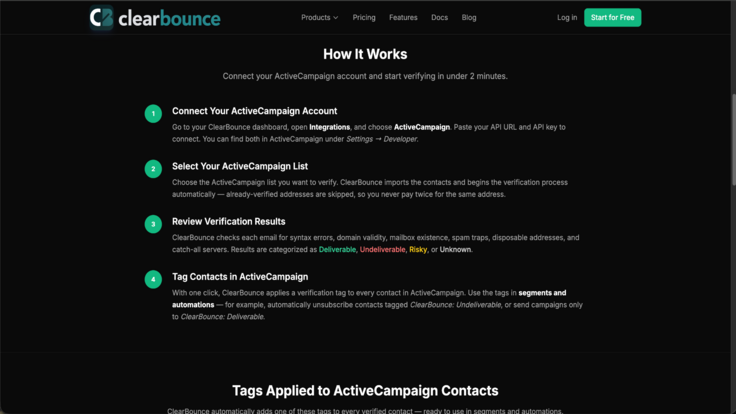This screenshot has height=414, width=736.
Task: Click the yellow Risky label
Action: pyautogui.click(x=418, y=250)
